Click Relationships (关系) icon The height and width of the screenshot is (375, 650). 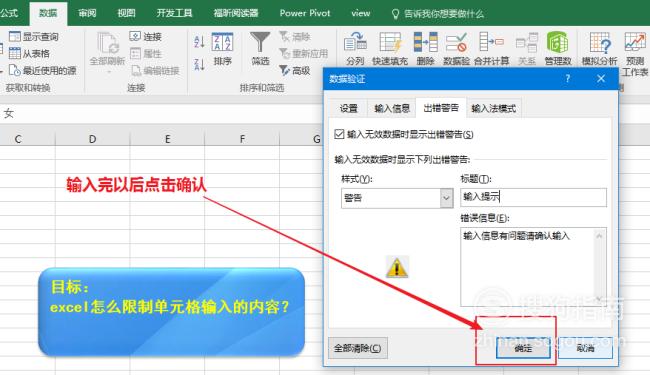[x=526, y=42]
